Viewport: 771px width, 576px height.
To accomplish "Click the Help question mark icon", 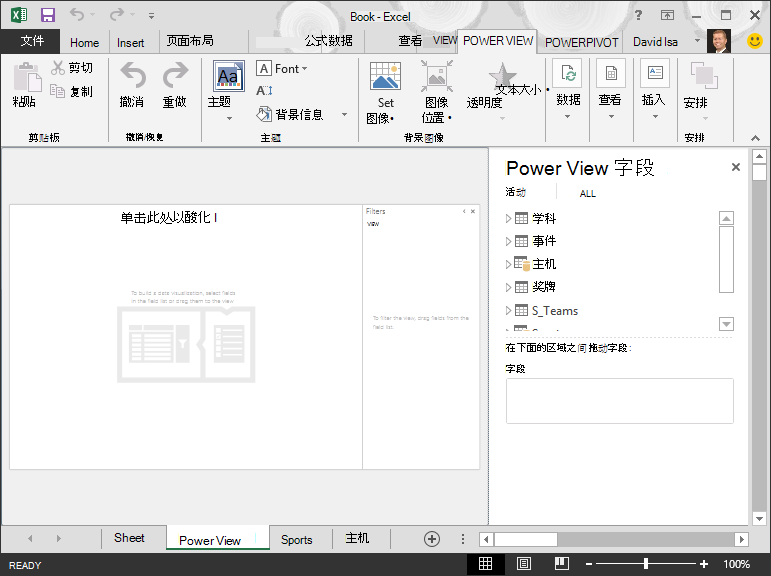I will click(638, 15).
